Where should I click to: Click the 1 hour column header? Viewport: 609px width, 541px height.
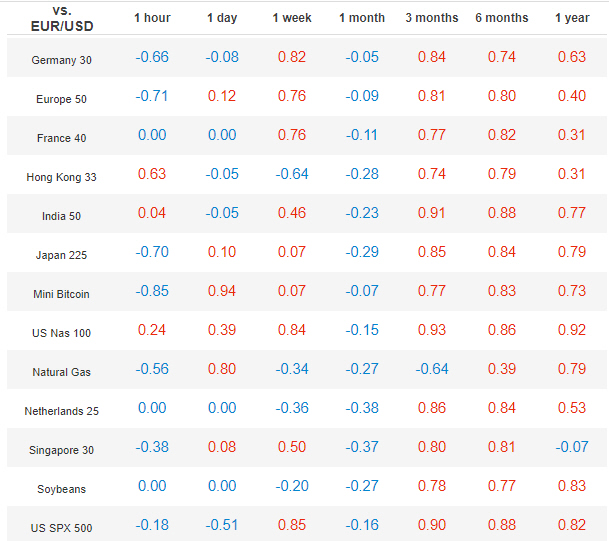coord(152,18)
